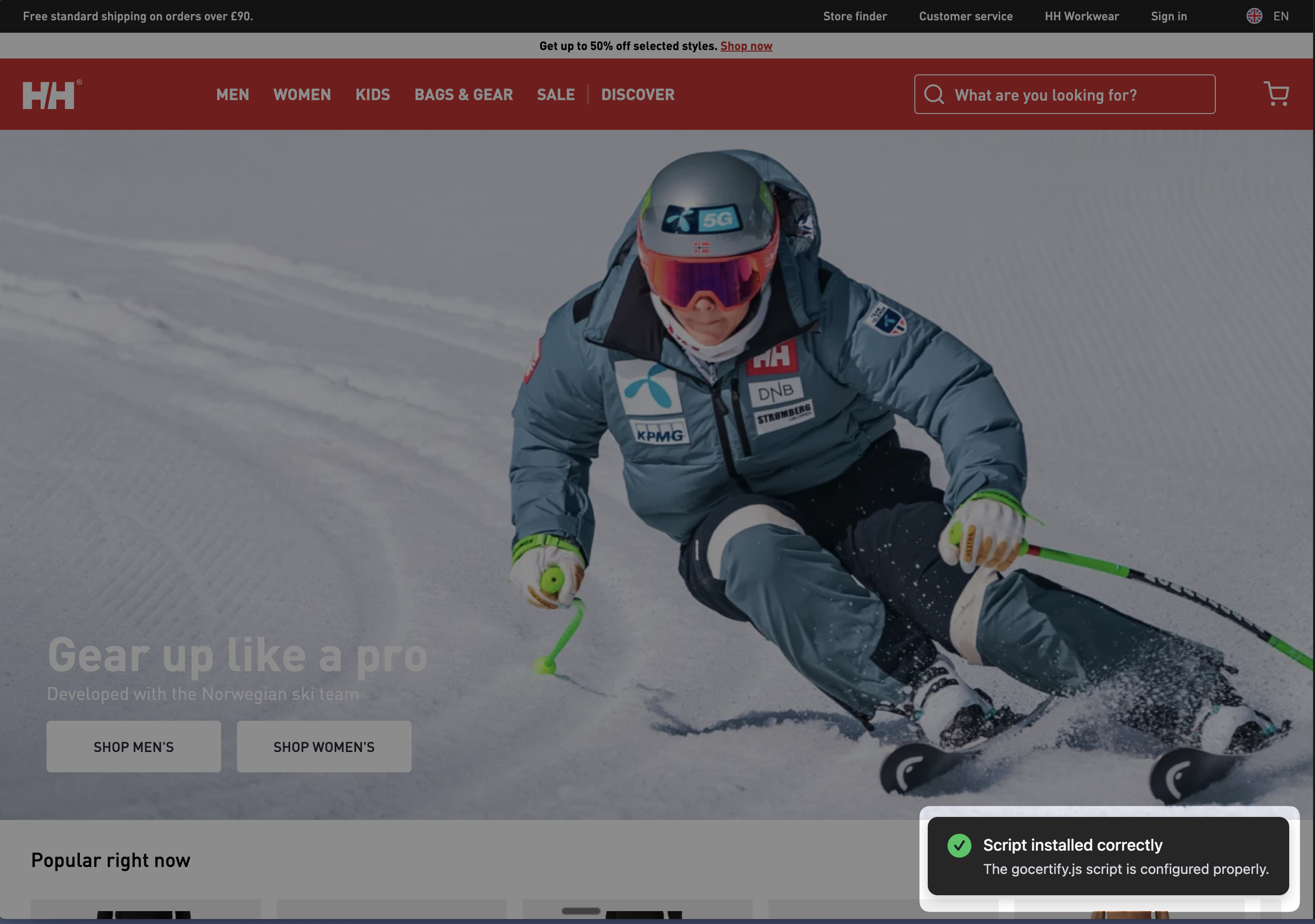Viewport: 1315px width, 924px height.
Task: Click the search magnifier icon
Action: [934, 95]
